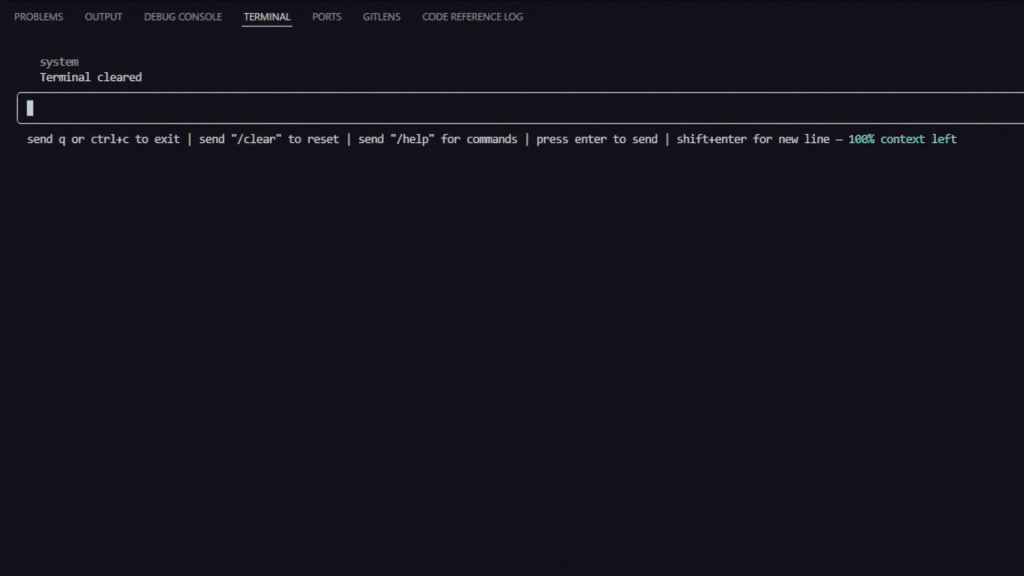
Task: Switch to the Ports tab
Action: click(327, 17)
